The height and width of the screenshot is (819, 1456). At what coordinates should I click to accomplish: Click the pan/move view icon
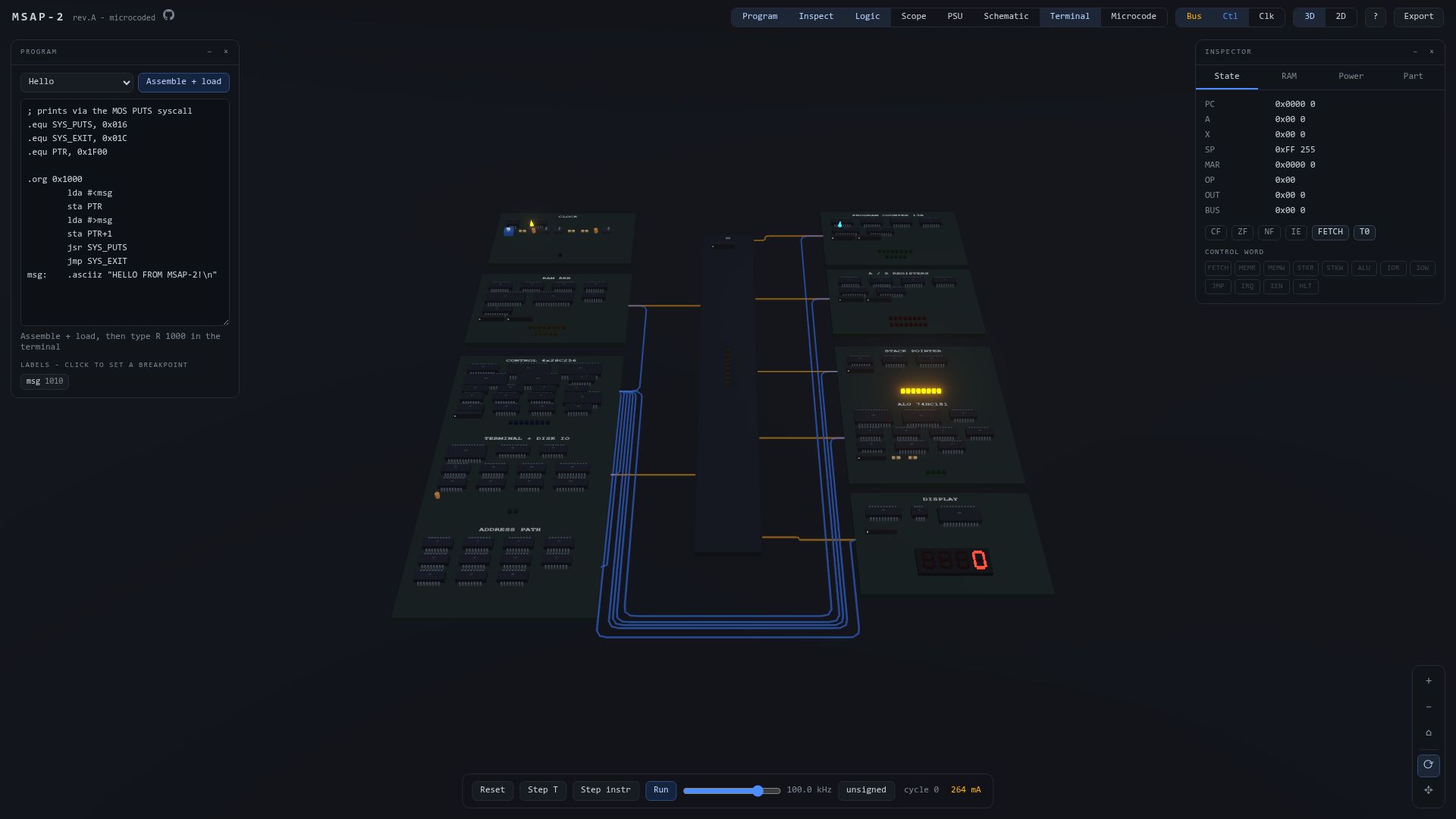[1429, 790]
